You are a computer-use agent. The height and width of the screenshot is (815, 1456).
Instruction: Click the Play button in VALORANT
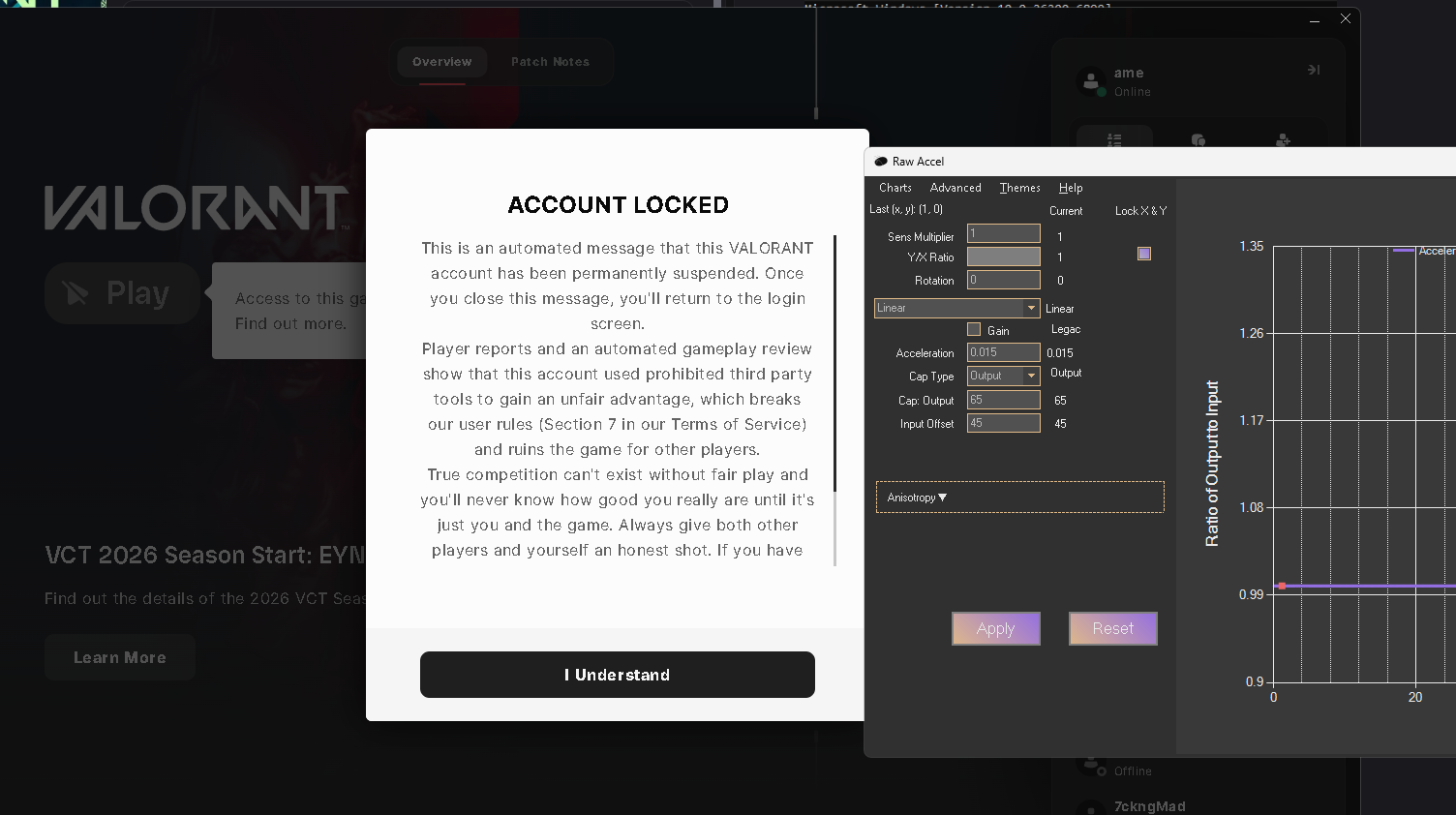coord(122,293)
